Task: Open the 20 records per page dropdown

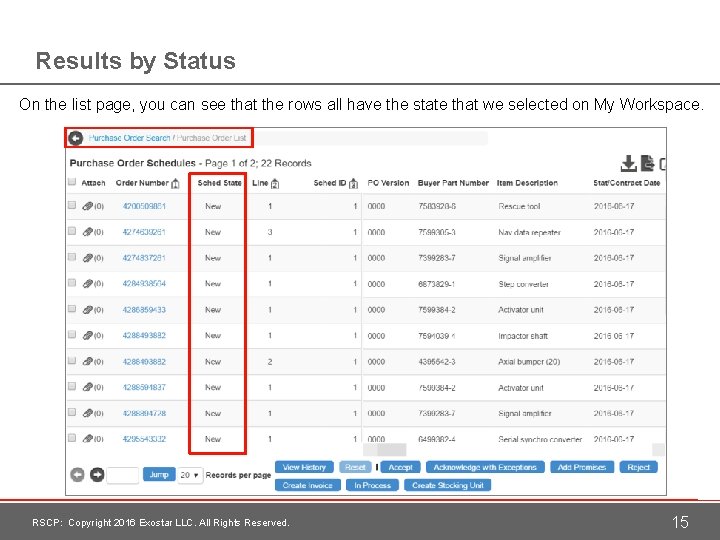Action: pyautogui.click(x=190, y=475)
